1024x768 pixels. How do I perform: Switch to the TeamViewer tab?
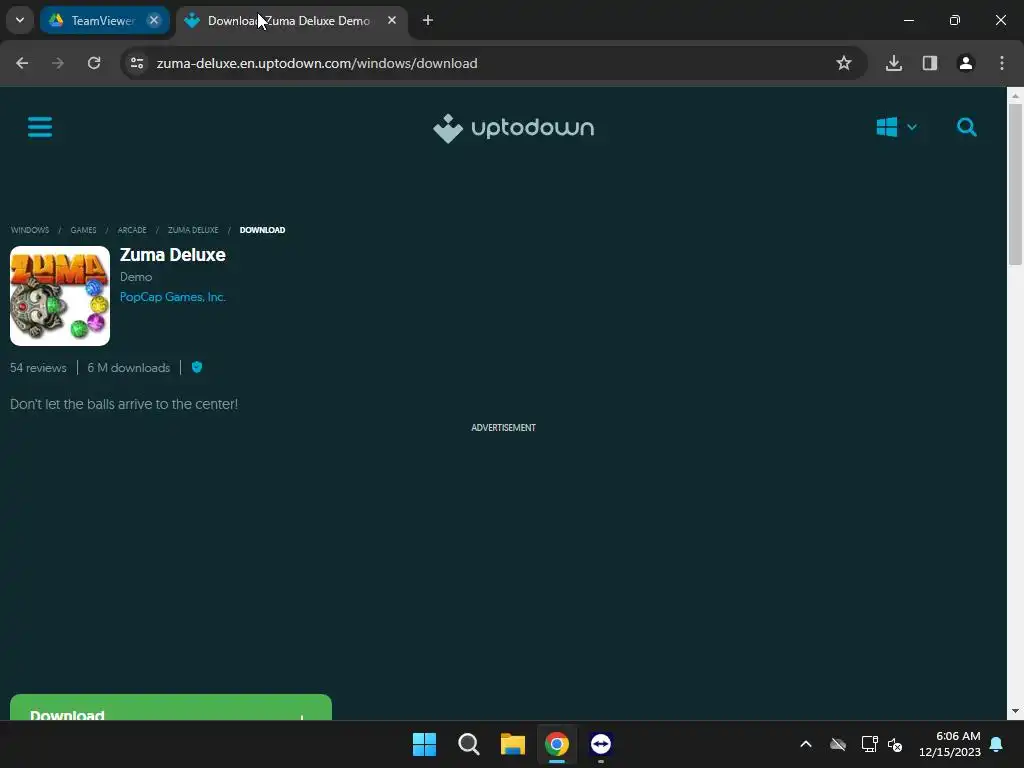coord(104,20)
